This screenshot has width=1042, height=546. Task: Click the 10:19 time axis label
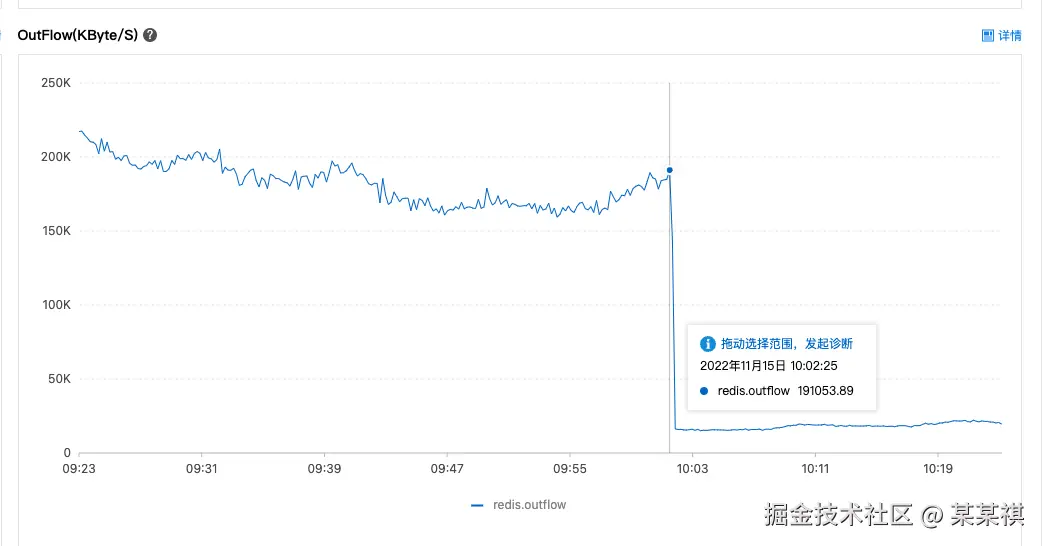[938, 468]
